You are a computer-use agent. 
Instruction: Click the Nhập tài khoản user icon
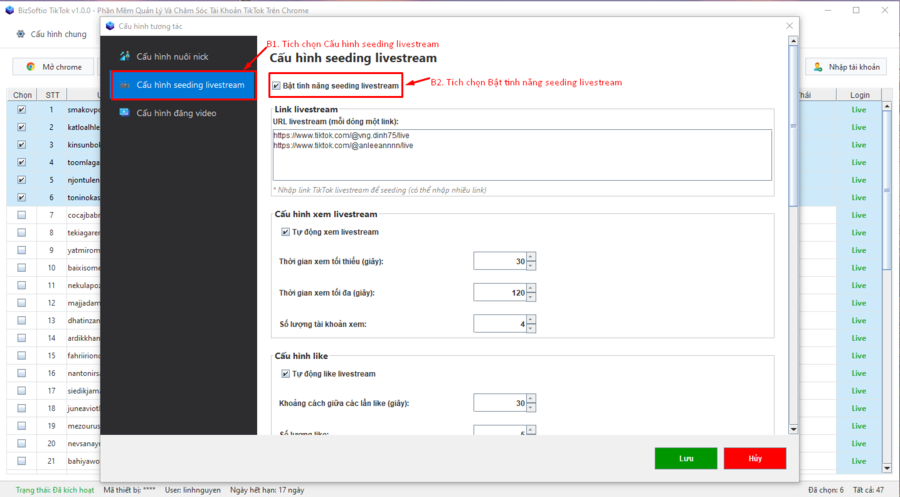(x=818, y=67)
